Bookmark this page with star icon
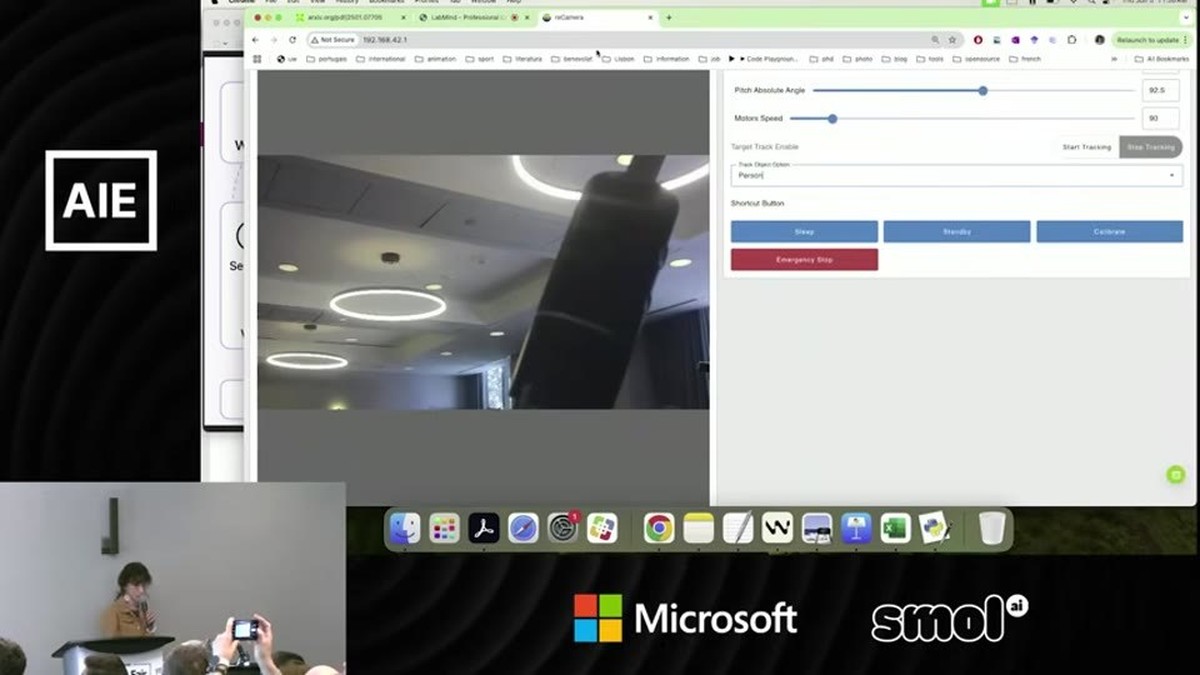 coord(952,40)
